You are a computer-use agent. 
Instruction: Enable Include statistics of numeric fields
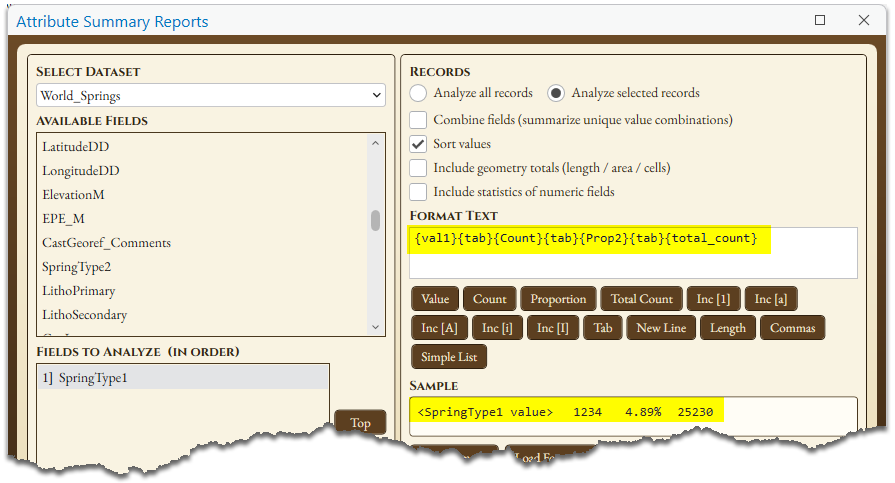point(418,192)
